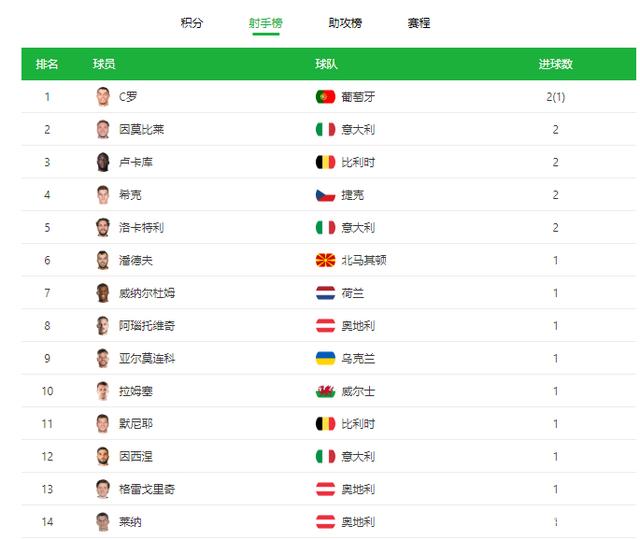Click C罗's player avatar
The height and width of the screenshot is (540, 640).
point(102,97)
